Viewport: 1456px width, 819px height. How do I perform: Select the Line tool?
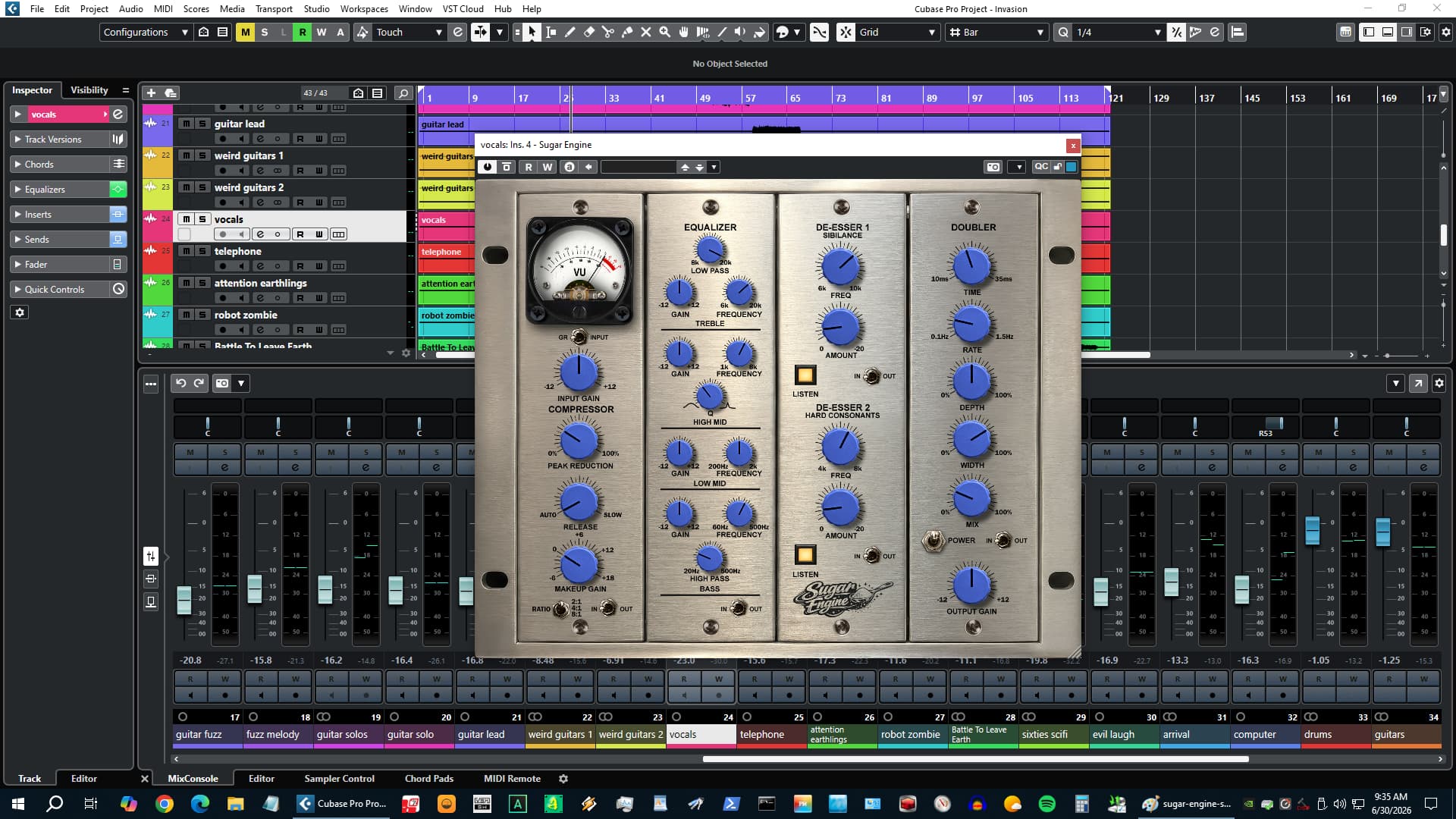721,32
